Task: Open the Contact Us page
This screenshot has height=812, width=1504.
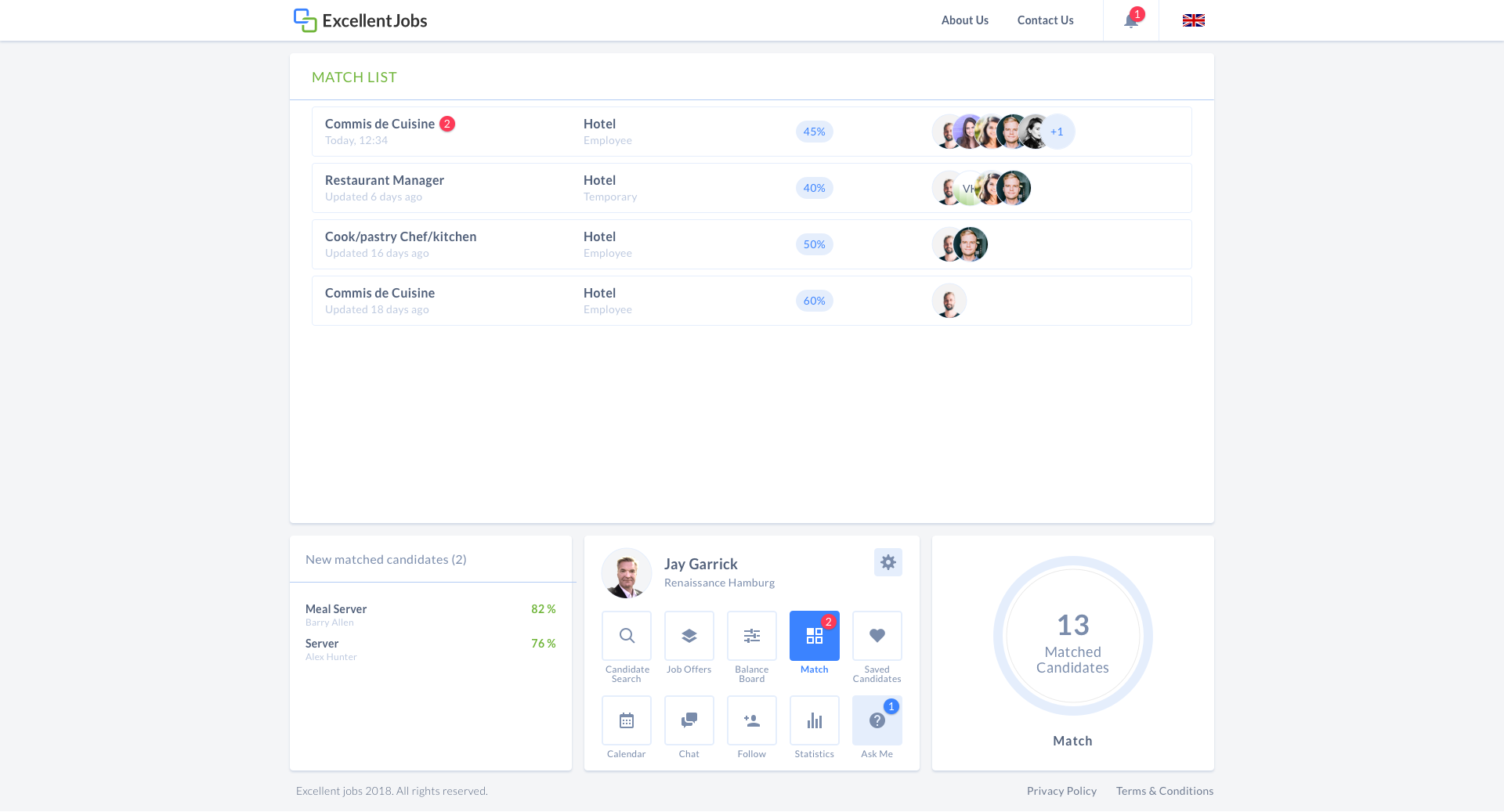Action: point(1045,20)
